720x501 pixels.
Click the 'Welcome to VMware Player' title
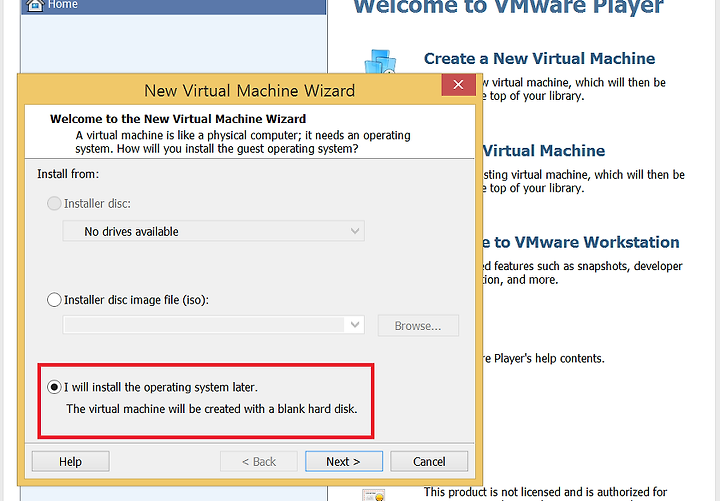(x=508, y=6)
